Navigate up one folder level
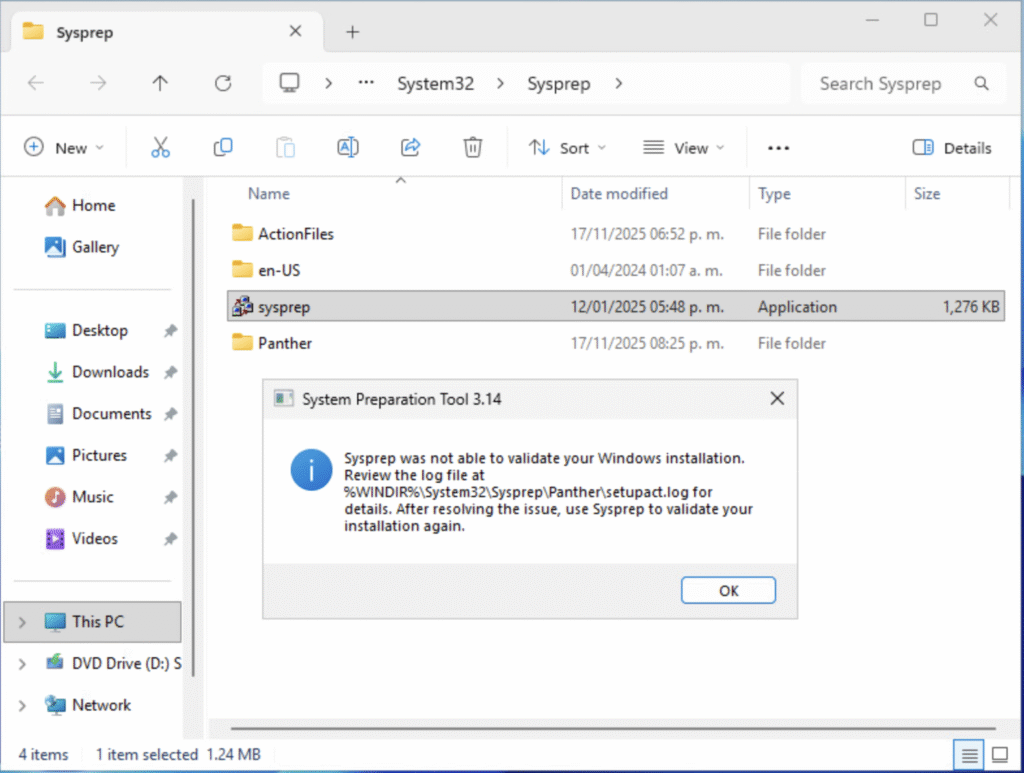The height and width of the screenshot is (773, 1024). pyautogui.click(x=160, y=84)
